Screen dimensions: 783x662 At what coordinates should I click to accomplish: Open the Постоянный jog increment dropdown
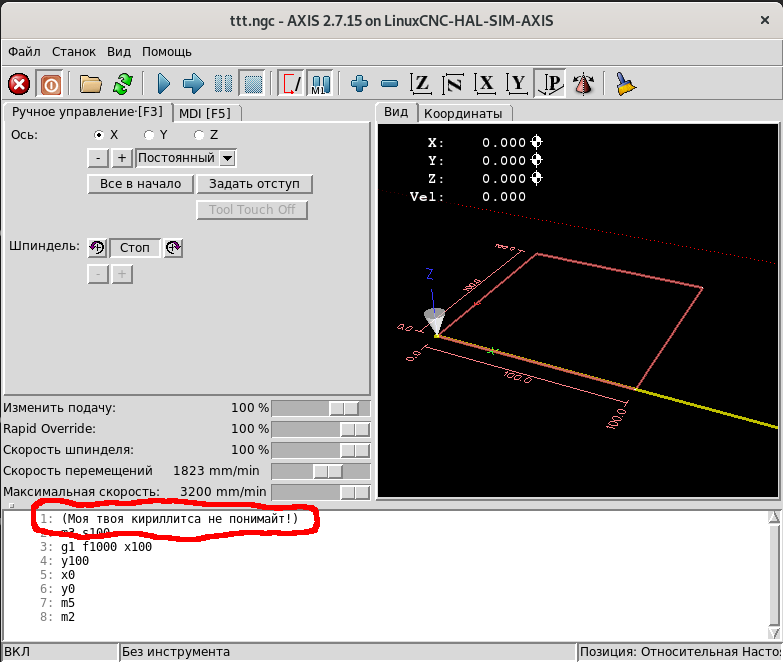coord(186,158)
